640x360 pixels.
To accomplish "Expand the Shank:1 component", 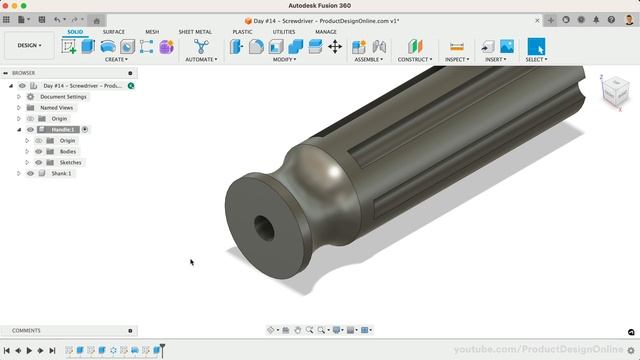I will point(19,173).
